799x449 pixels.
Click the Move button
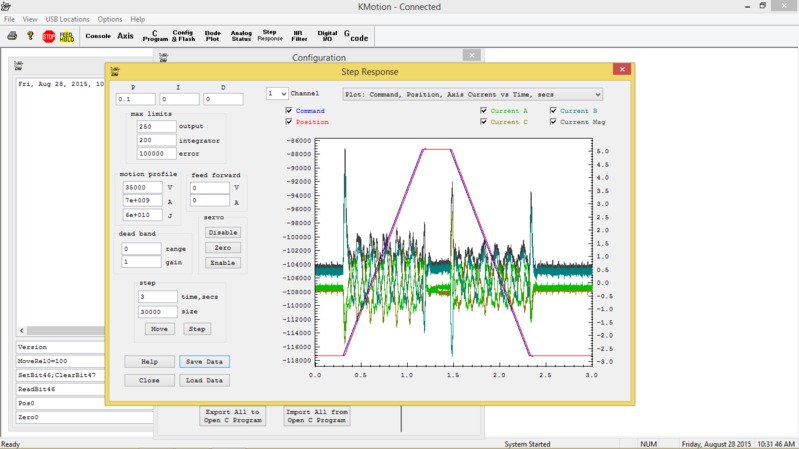pyautogui.click(x=158, y=329)
